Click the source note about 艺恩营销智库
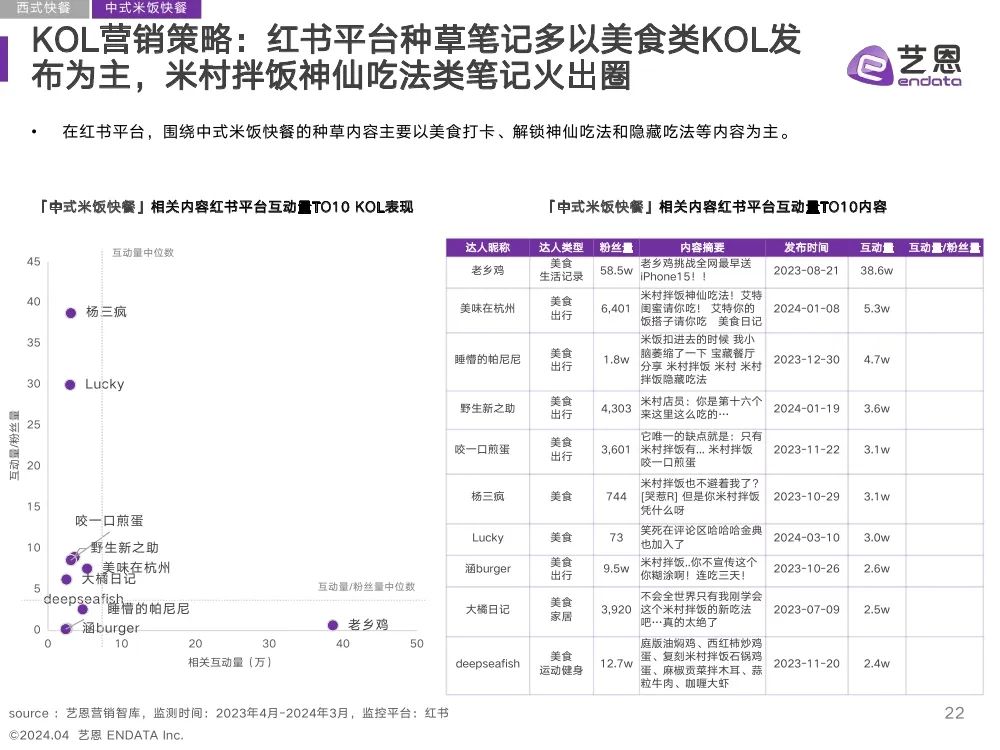Image resolution: width=1000 pixels, height=750 pixels. (x=228, y=714)
